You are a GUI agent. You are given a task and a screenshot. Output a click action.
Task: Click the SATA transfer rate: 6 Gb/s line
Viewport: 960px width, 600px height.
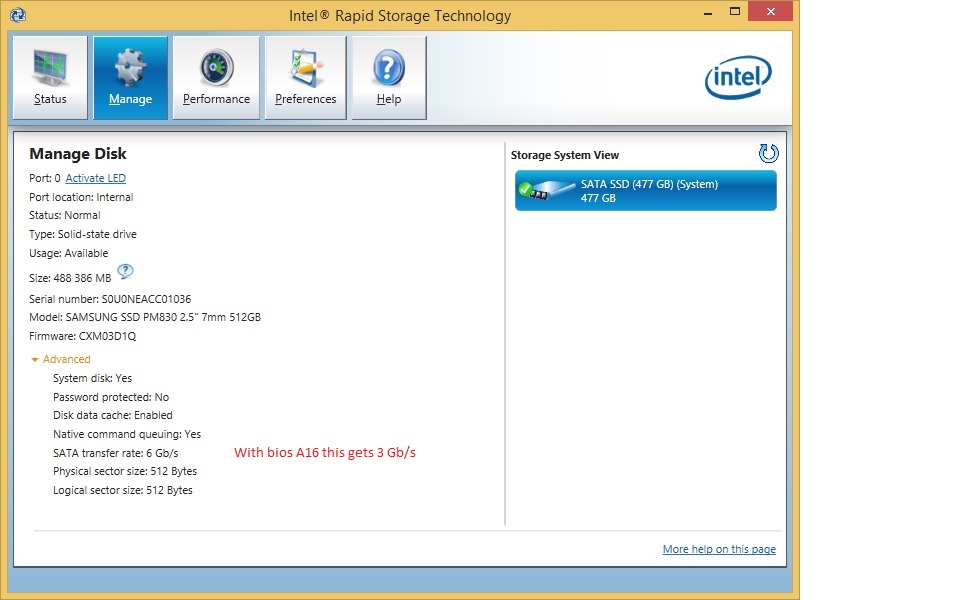click(x=116, y=453)
